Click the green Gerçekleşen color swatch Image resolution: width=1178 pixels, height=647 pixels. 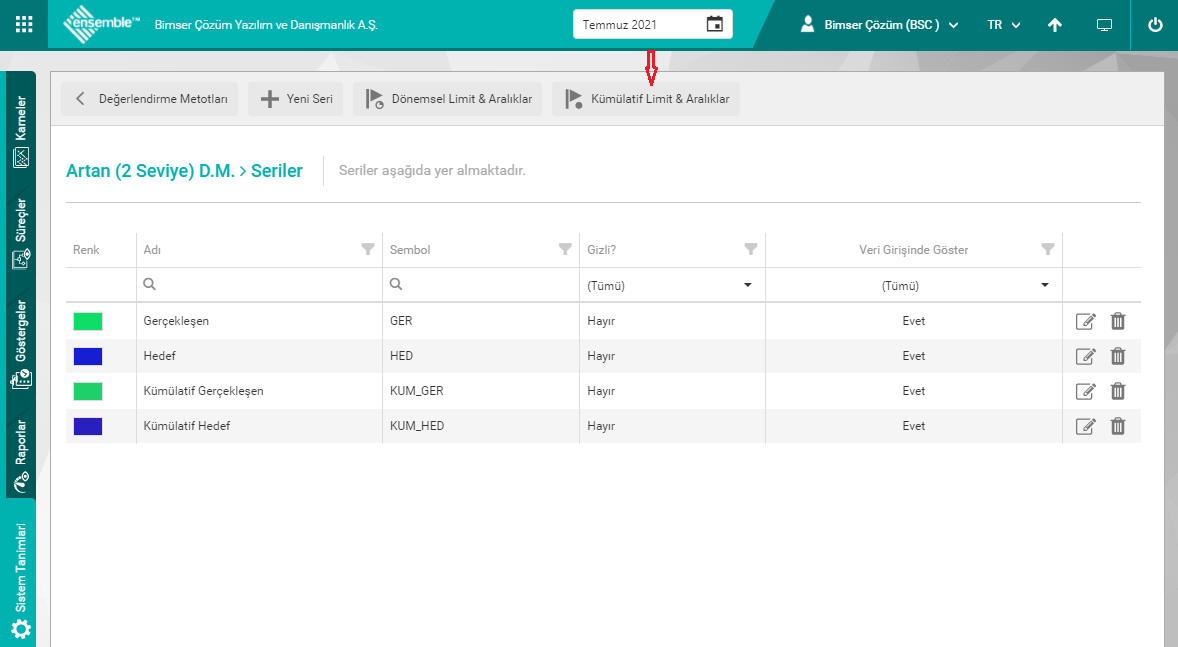88,321
